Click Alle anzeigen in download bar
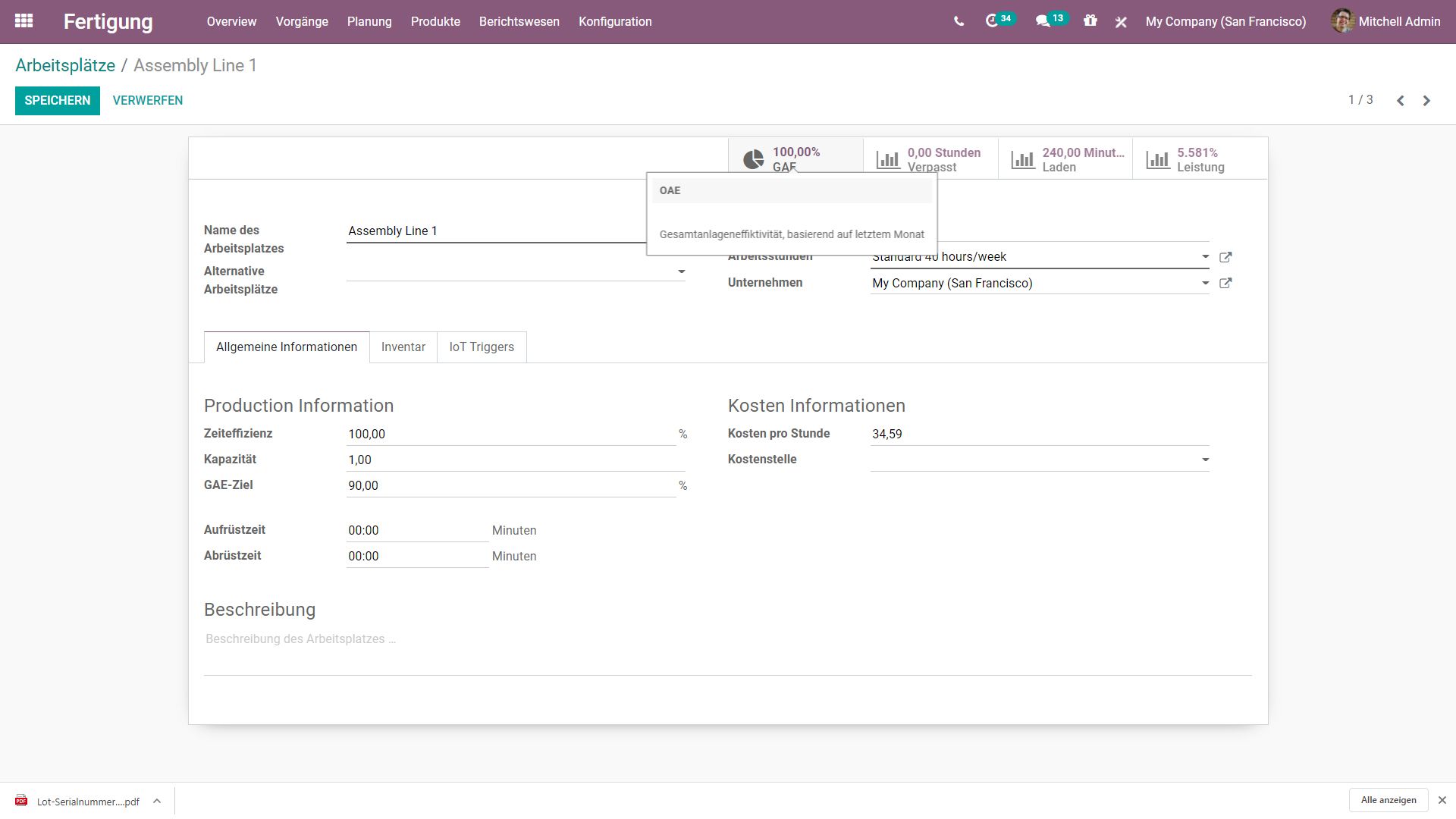Screen dimensions: 1456x819 tap(1388, 800)
